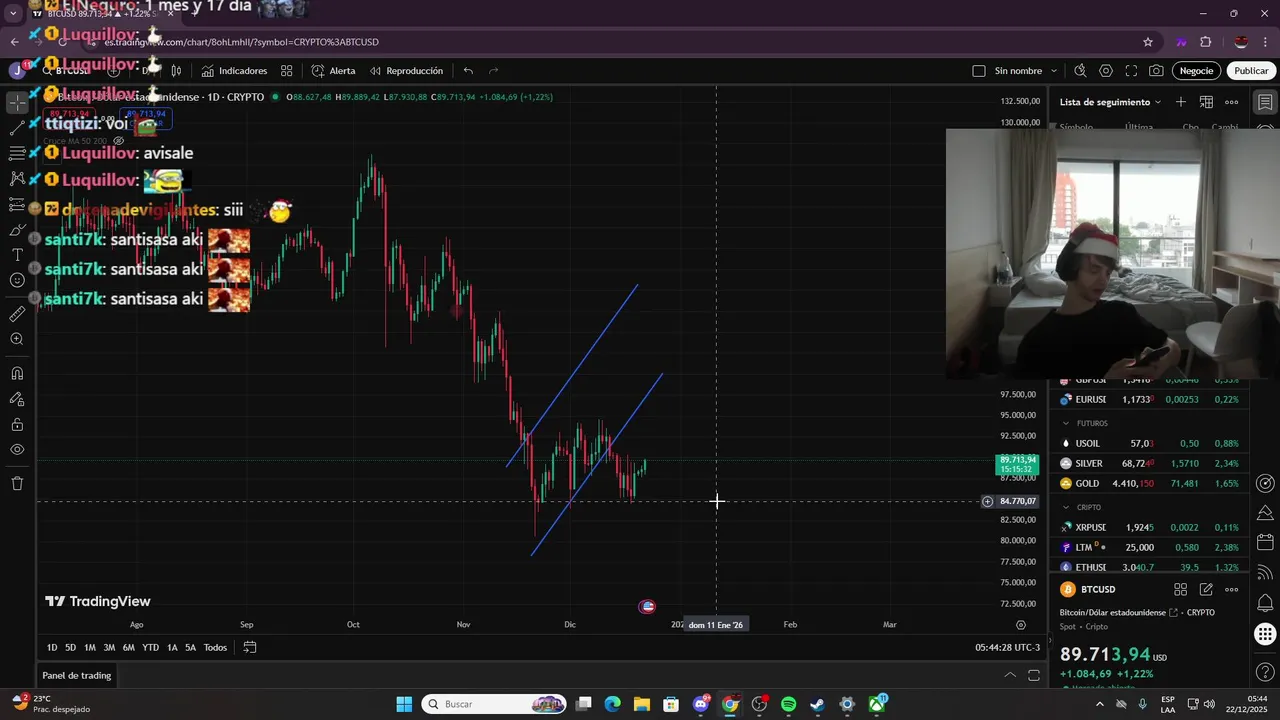Collapse the FUTUROS section
Screen dimensions: 1280x720
click(x=1066, y=423)
